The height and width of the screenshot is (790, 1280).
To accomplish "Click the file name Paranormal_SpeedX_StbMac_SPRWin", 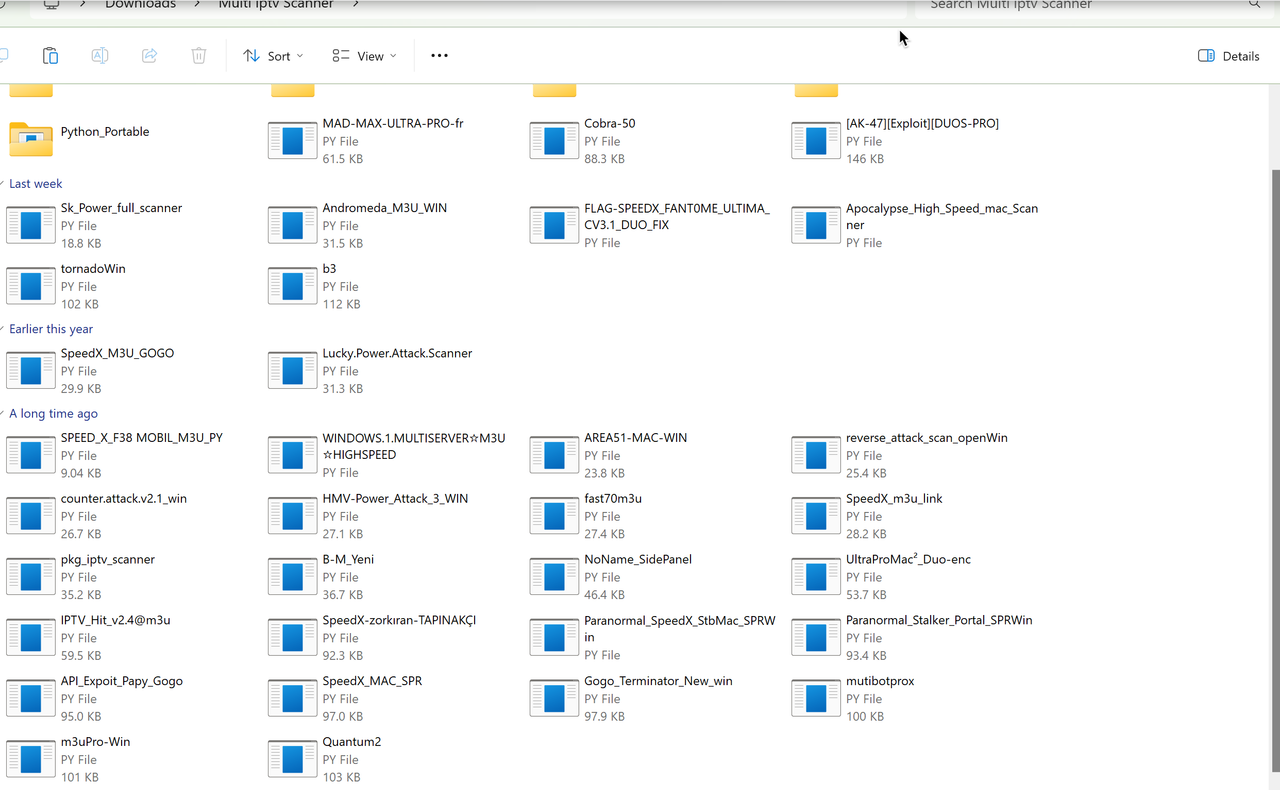I will [680, 629].
